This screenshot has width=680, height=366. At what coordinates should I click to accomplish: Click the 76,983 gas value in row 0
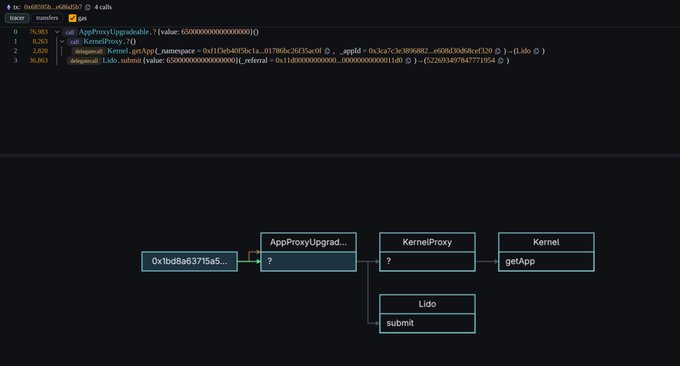click(x=39, y=32)
